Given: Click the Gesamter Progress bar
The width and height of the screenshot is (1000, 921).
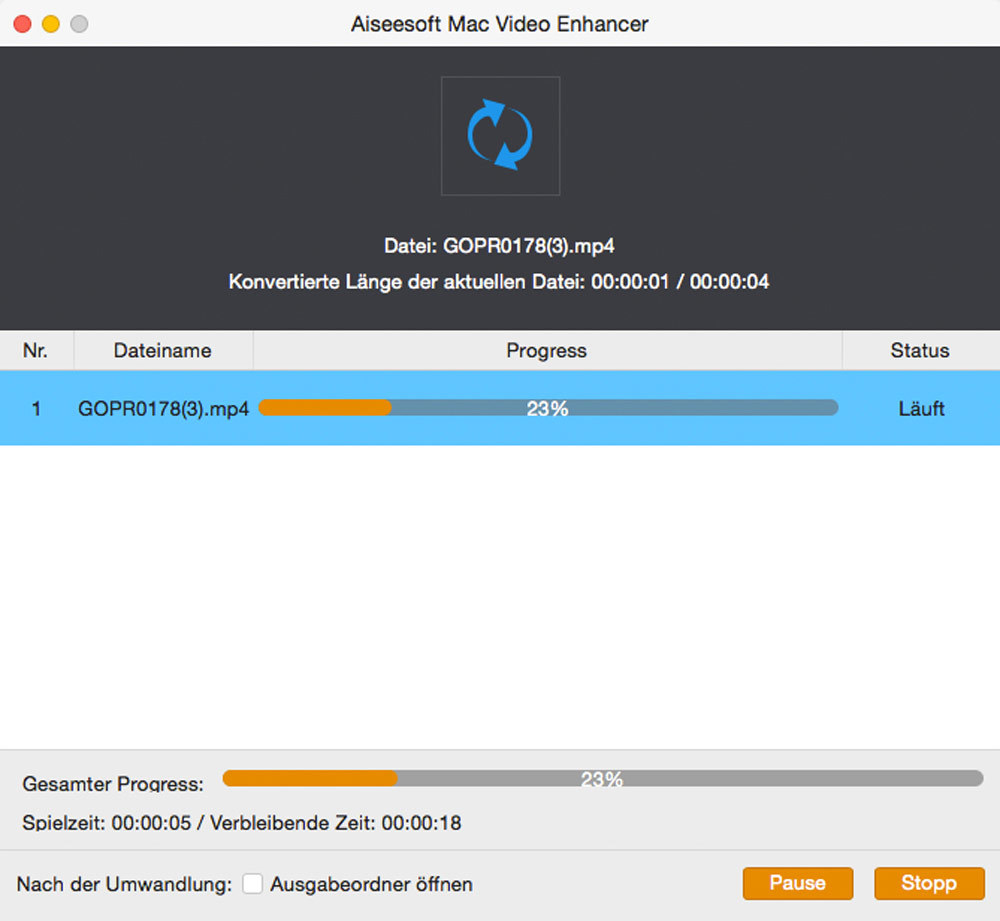Looking at the screenshot, I should [603, 778].
